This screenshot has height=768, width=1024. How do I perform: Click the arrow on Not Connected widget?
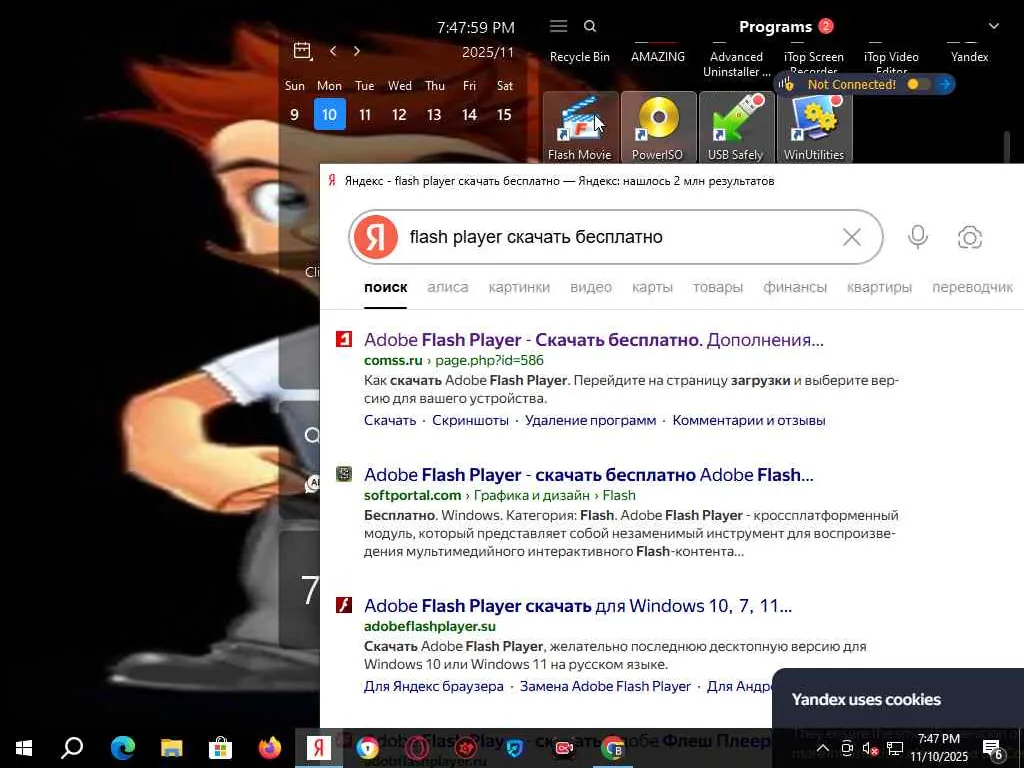[944, 84]
